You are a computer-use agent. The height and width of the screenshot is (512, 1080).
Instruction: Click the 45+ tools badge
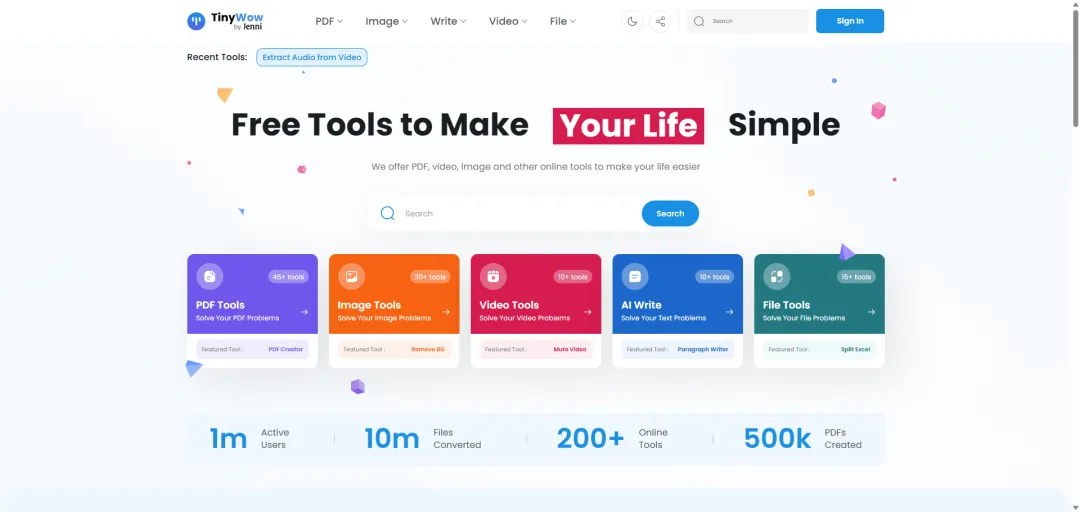(x=289, y=277)
